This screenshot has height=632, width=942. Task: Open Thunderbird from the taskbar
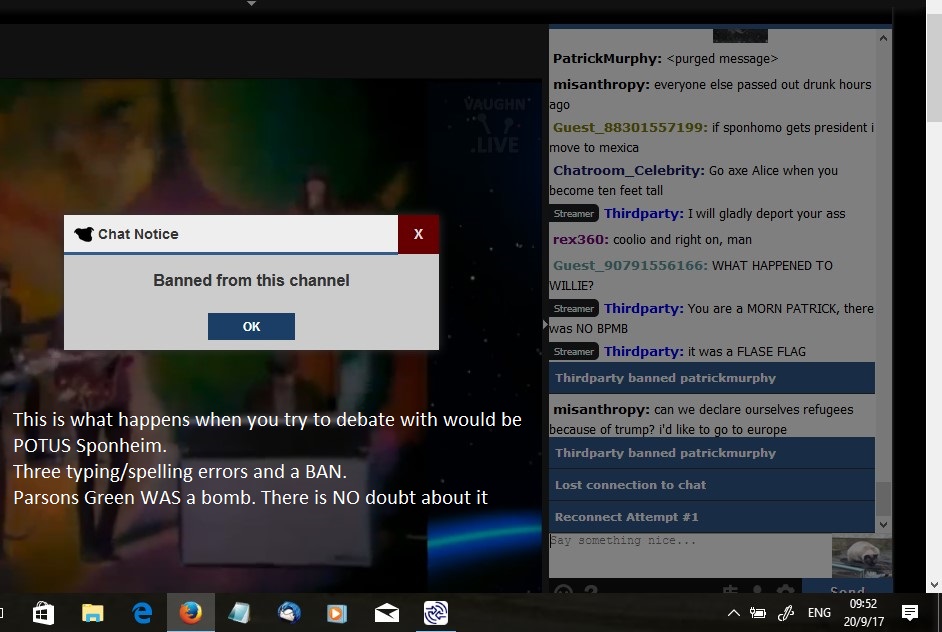289,612
